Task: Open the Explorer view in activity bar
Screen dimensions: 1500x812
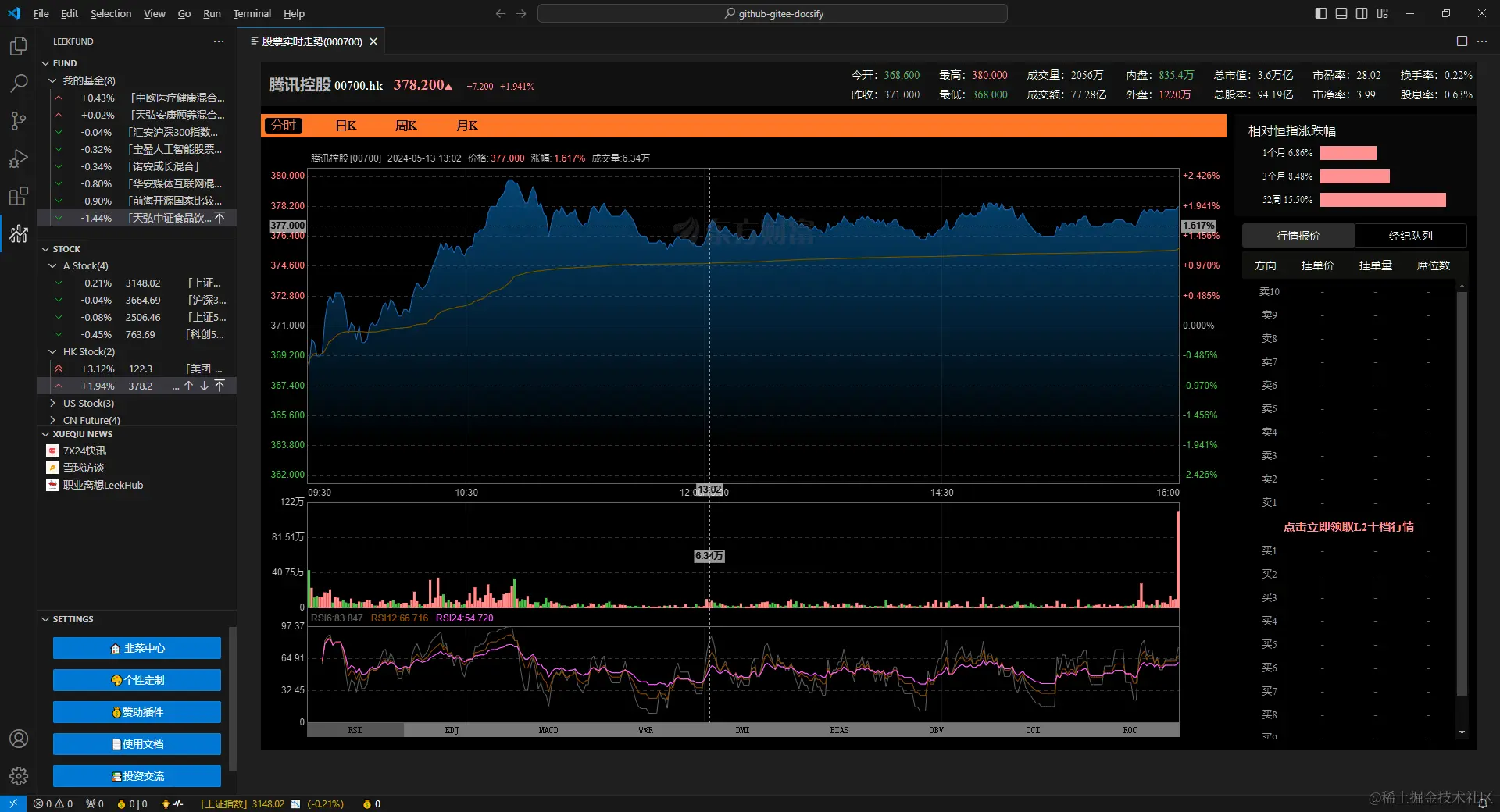Action: pyautogui.click(x=19, y=46)
